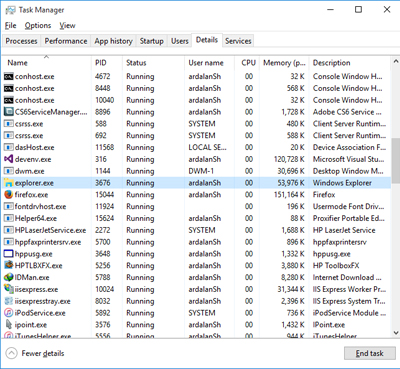Click the 120,728 K memory value
This screenshot has width=400, height=369.
click(289, 159)
